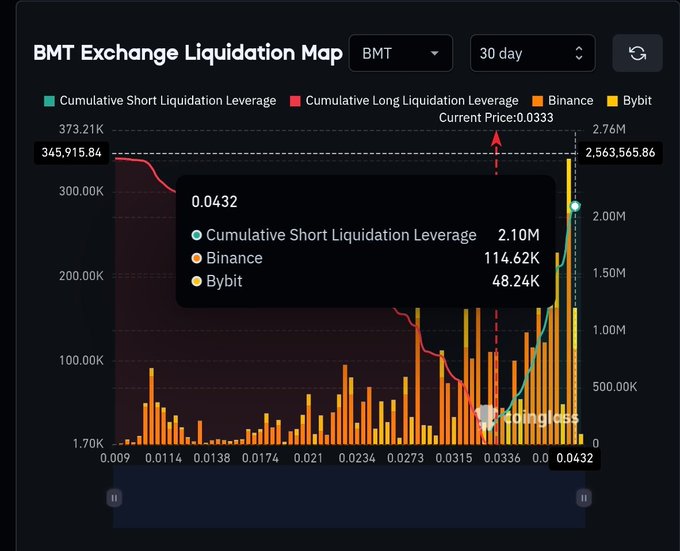Screen dimensions: 680x551
Task: Click the 0.0315 x-axis label
Action: point(454,458)
